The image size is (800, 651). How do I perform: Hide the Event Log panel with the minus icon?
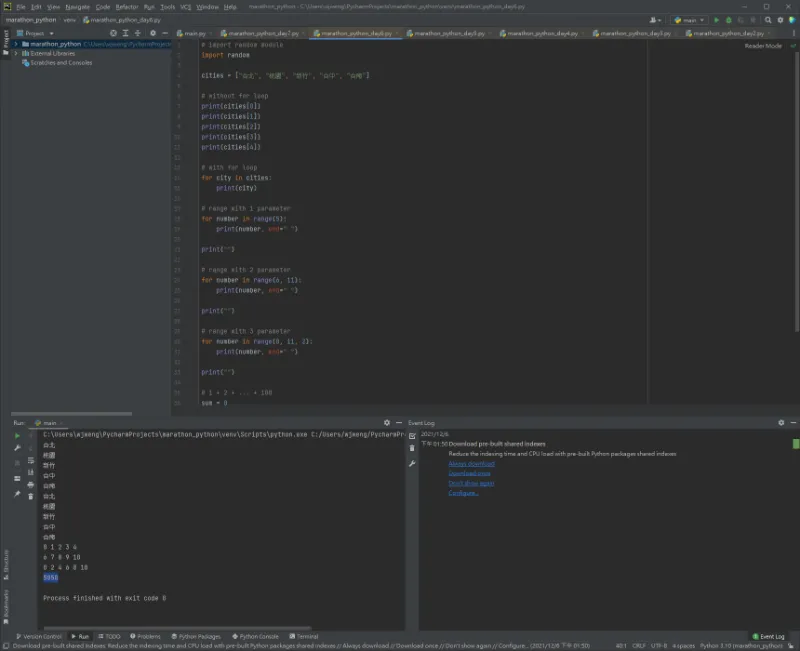[x=793, y=423]
